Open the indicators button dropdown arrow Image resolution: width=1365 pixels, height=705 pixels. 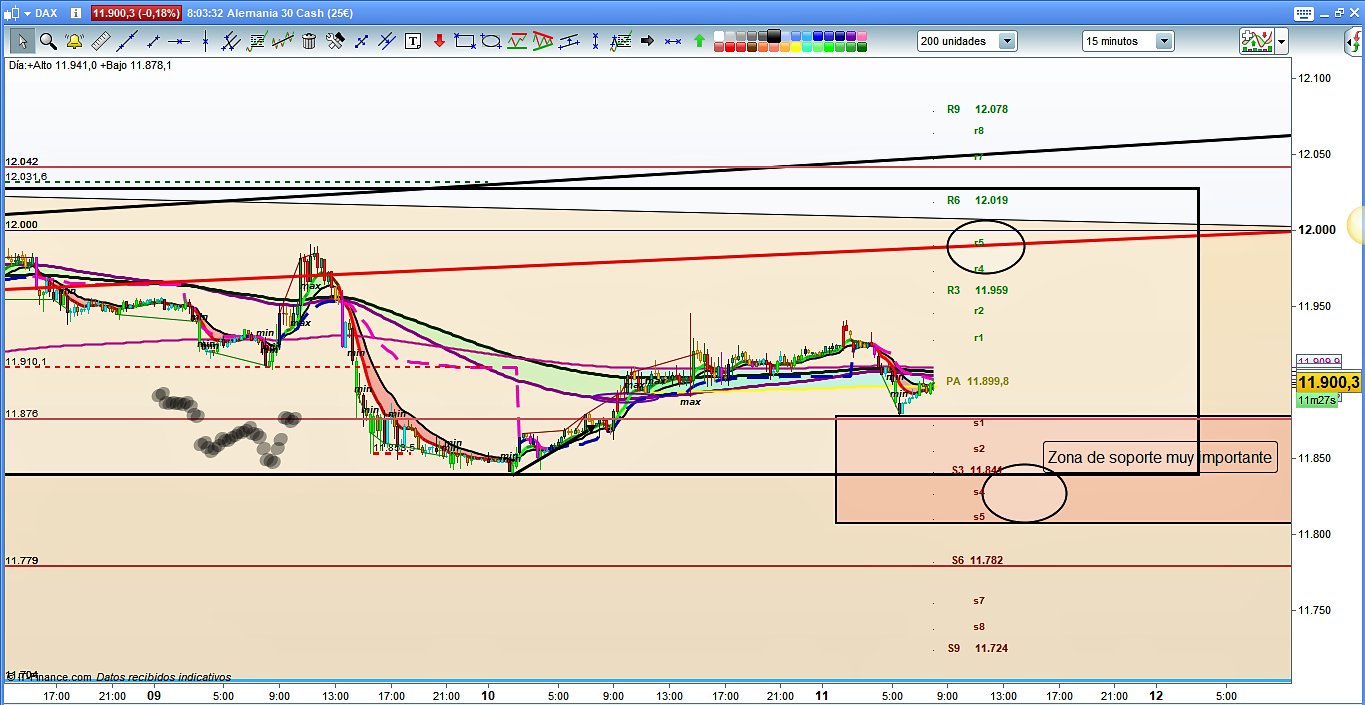(1281, 41)
